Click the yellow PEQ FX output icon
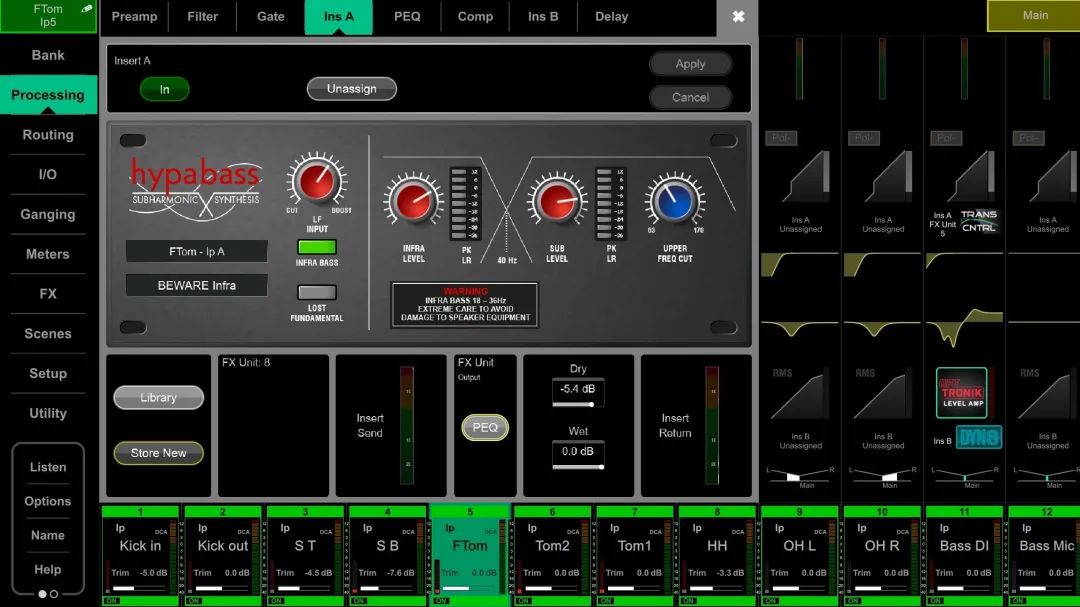This screenshot has height=607, width=1080. (x=485, y=427)
